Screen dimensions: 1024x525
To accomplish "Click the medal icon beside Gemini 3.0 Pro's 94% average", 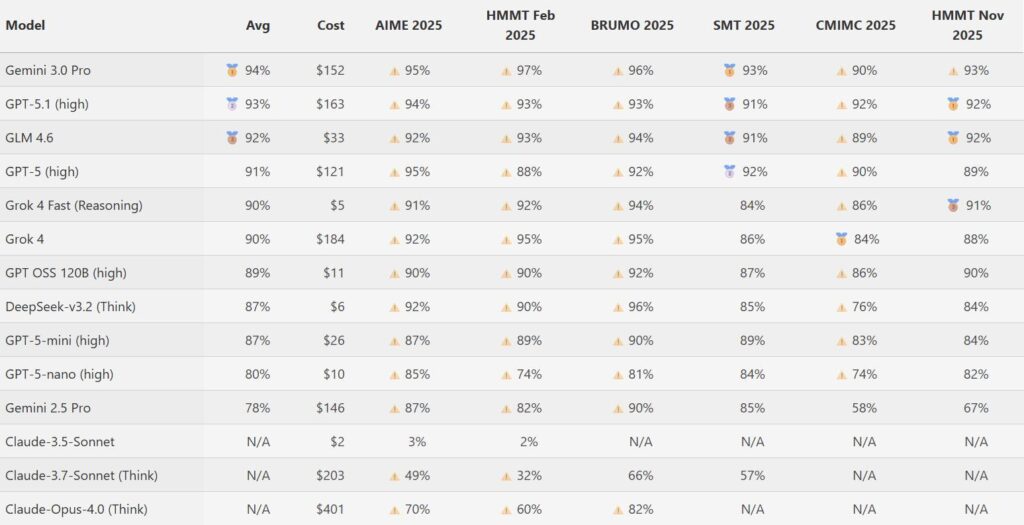I will 232,71.
